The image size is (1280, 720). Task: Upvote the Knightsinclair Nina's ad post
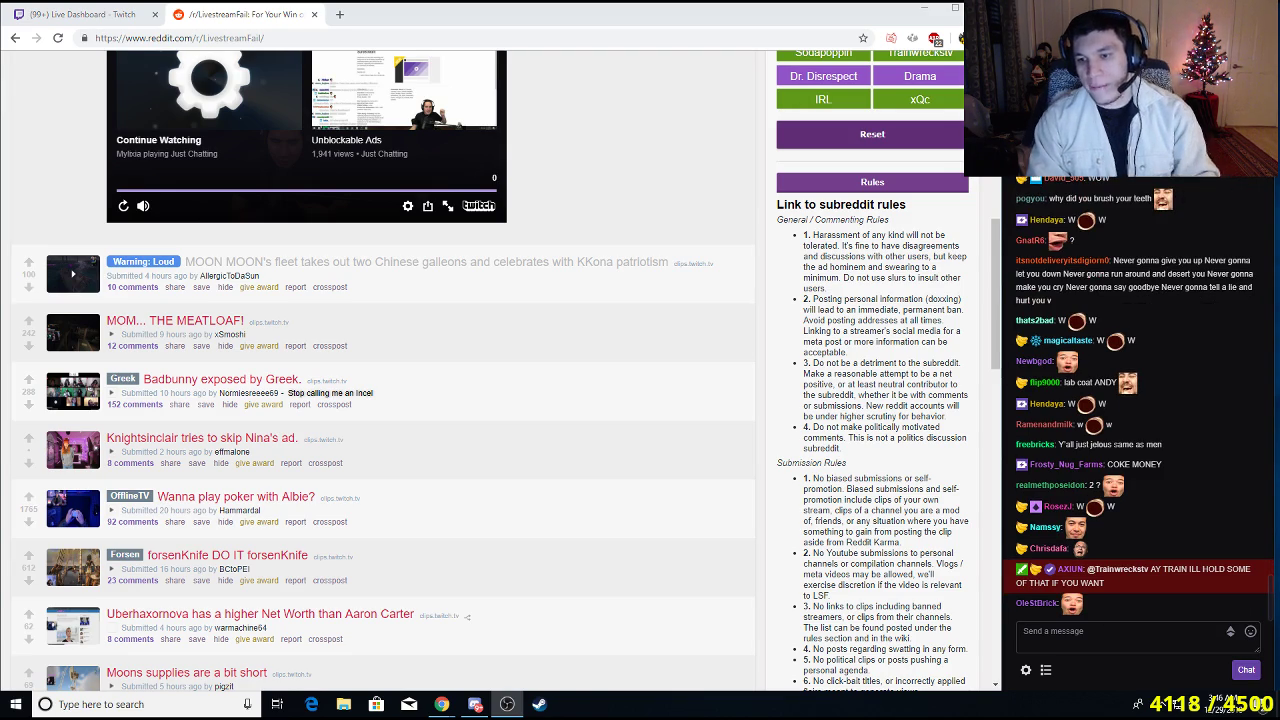(29, 439)
